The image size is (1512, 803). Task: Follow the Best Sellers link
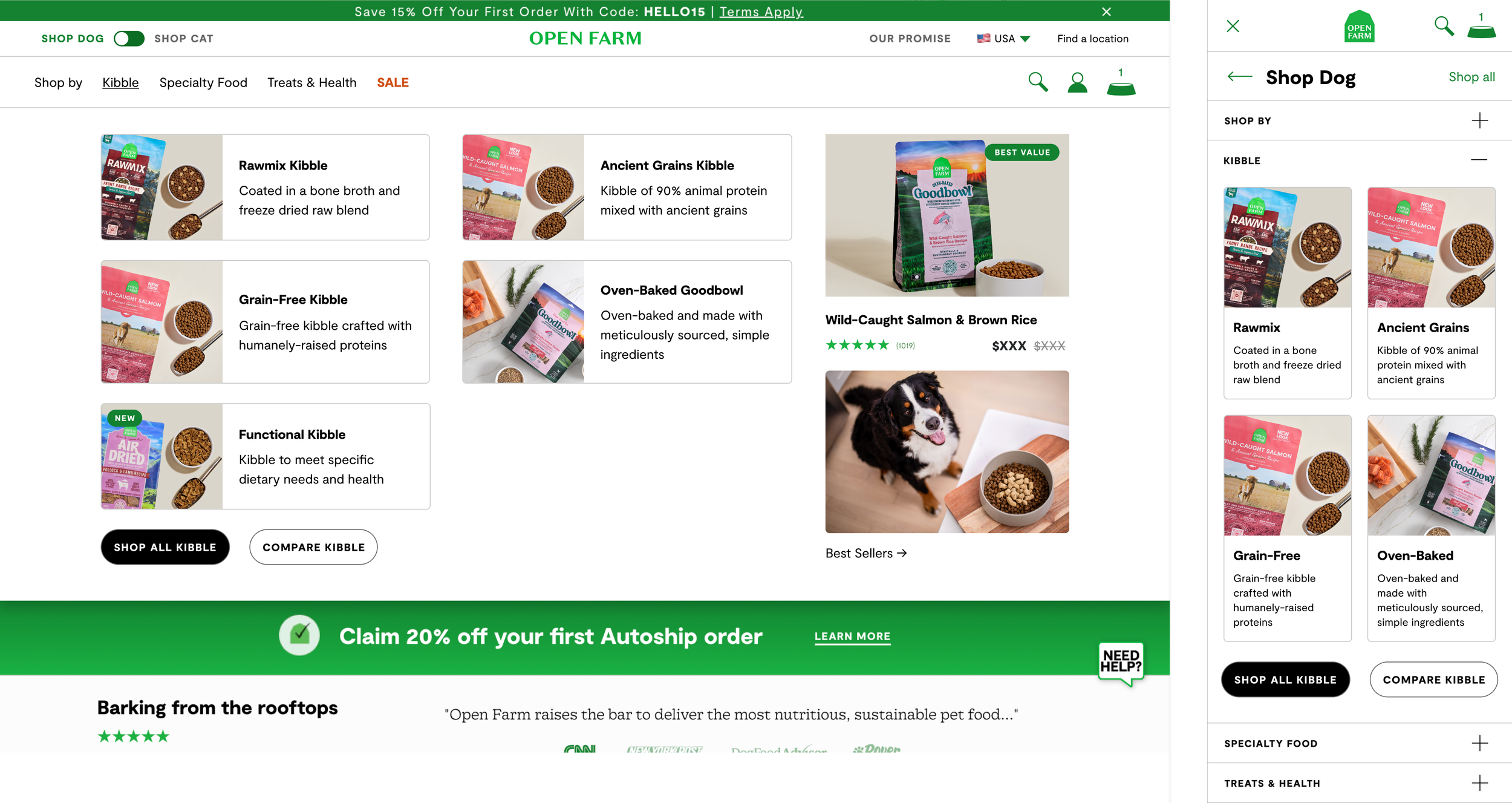tap(866, 553)
